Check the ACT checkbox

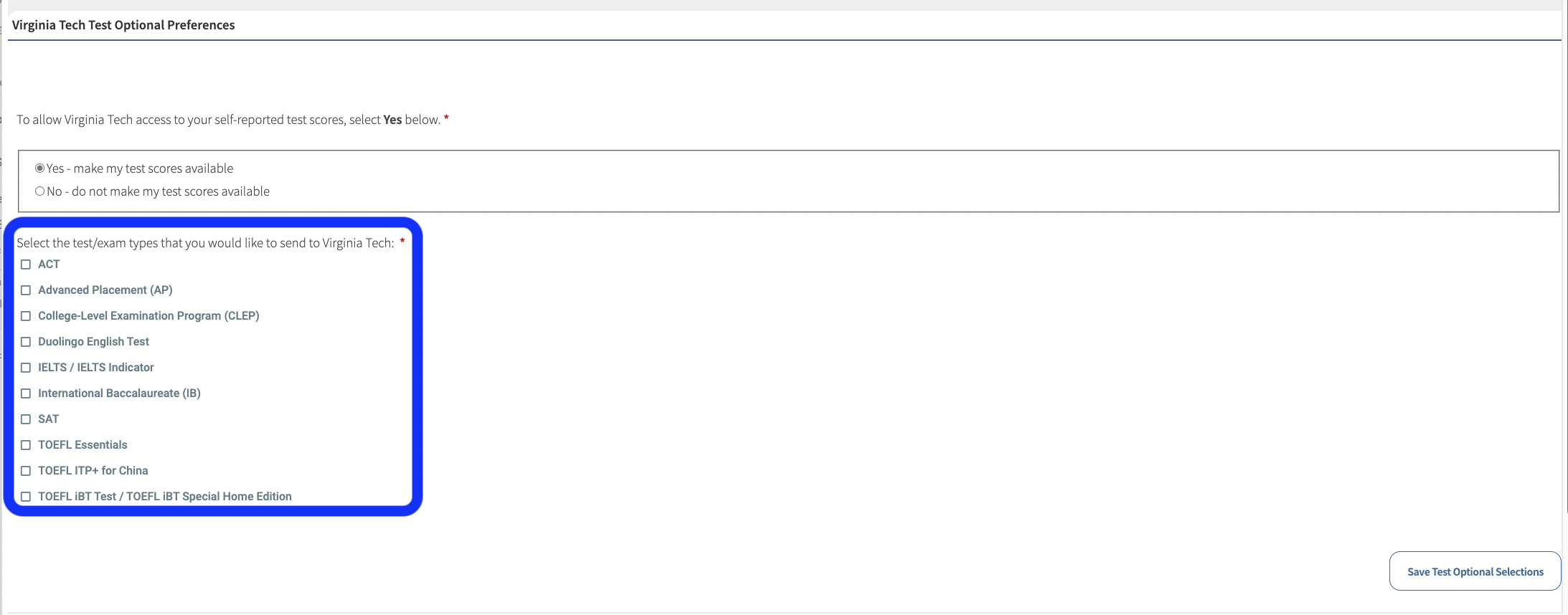tap(26, 264)
